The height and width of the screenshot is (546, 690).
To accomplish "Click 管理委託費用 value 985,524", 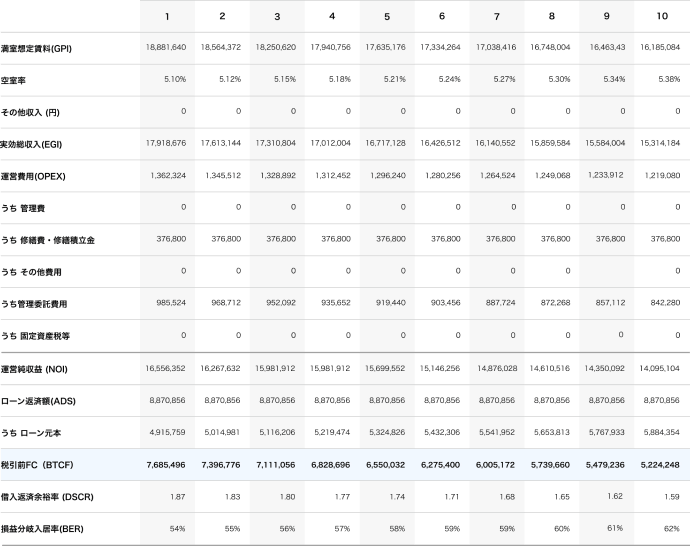I will pyautogui.click(x=171, y=303).
